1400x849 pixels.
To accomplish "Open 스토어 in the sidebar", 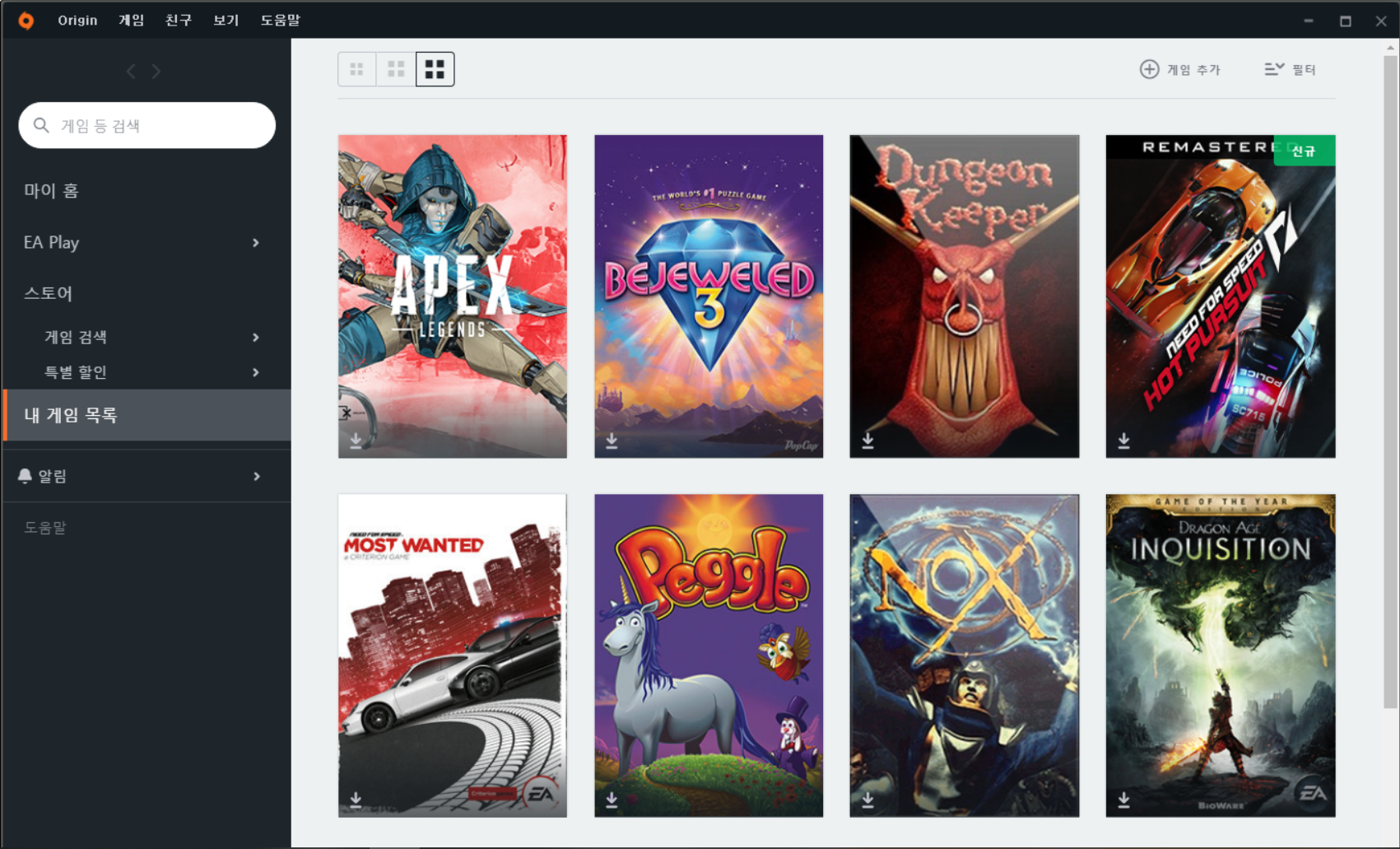I will click(x=49, y=294).
